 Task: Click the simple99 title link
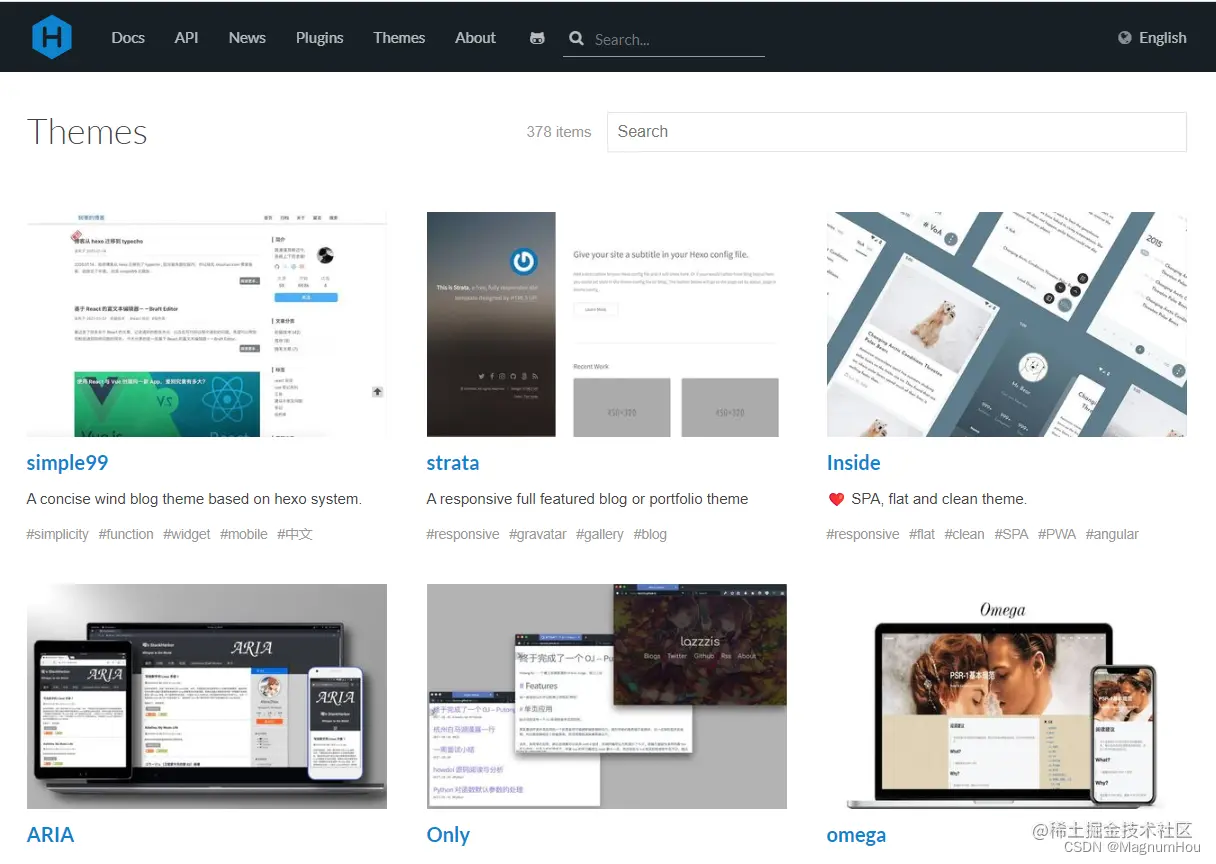67,463
